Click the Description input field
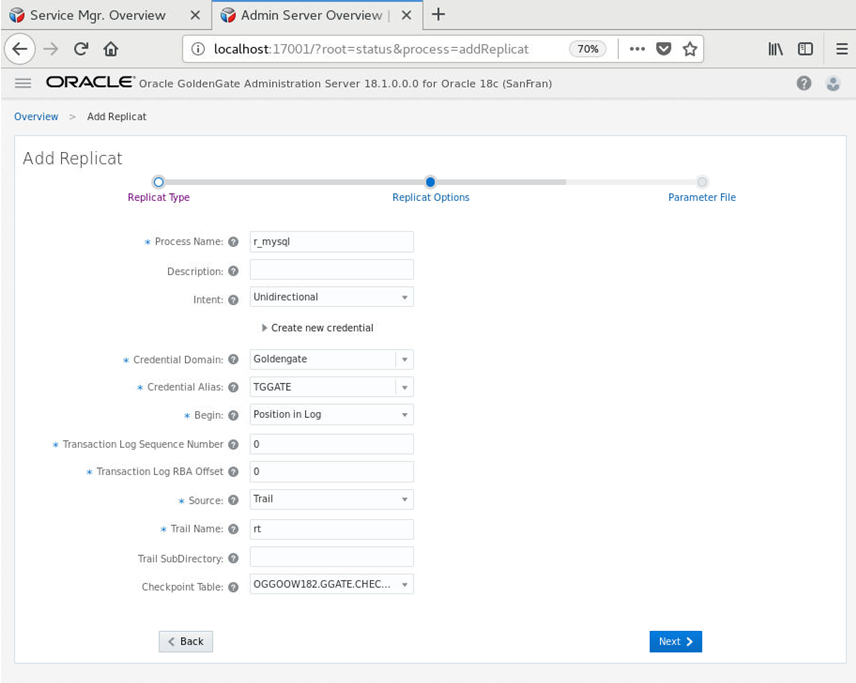The height and width of the screenshot is (683, 856). tap(331, 270)
